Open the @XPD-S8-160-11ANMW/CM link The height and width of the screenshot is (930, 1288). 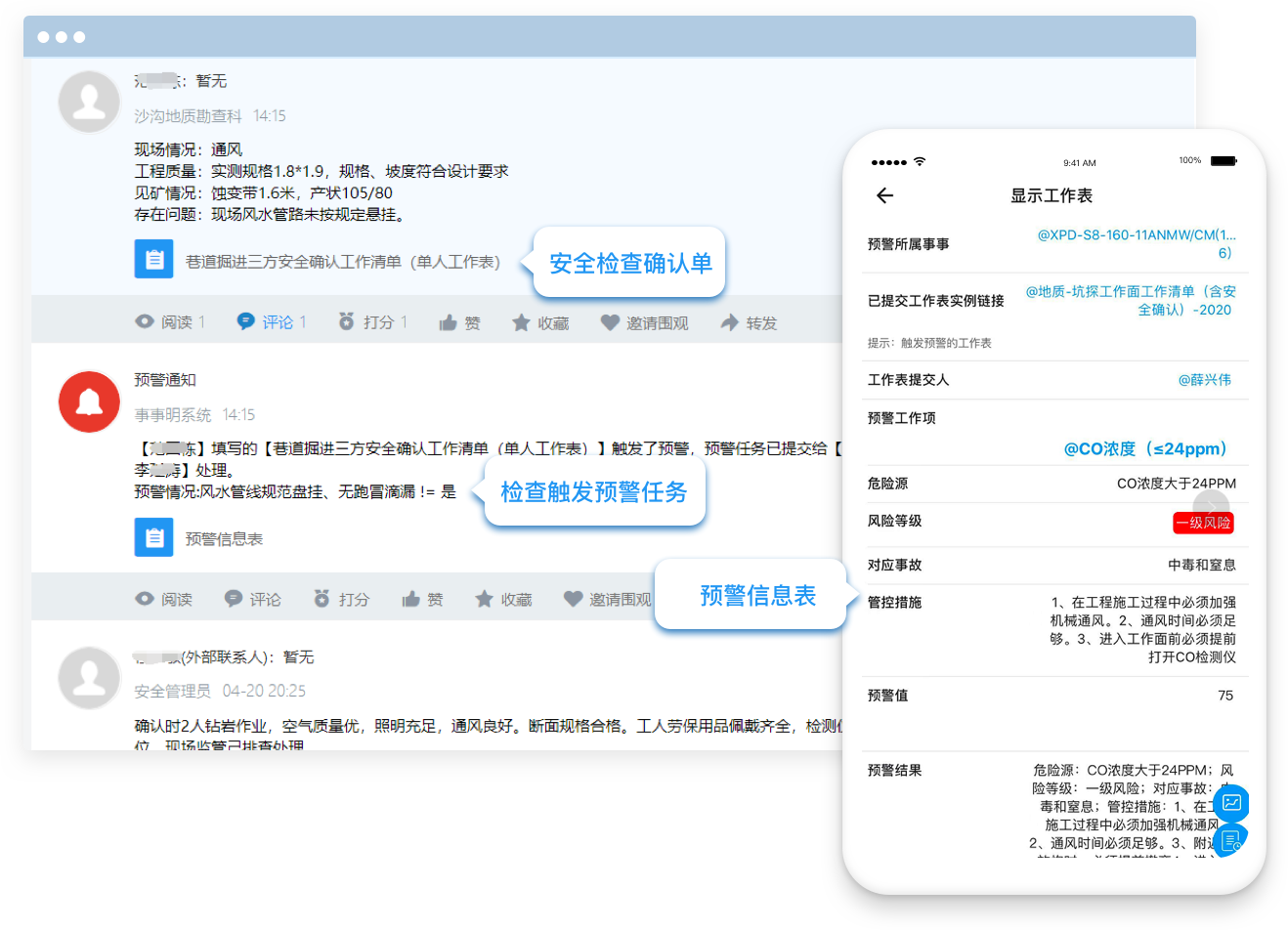(1136, 243)
